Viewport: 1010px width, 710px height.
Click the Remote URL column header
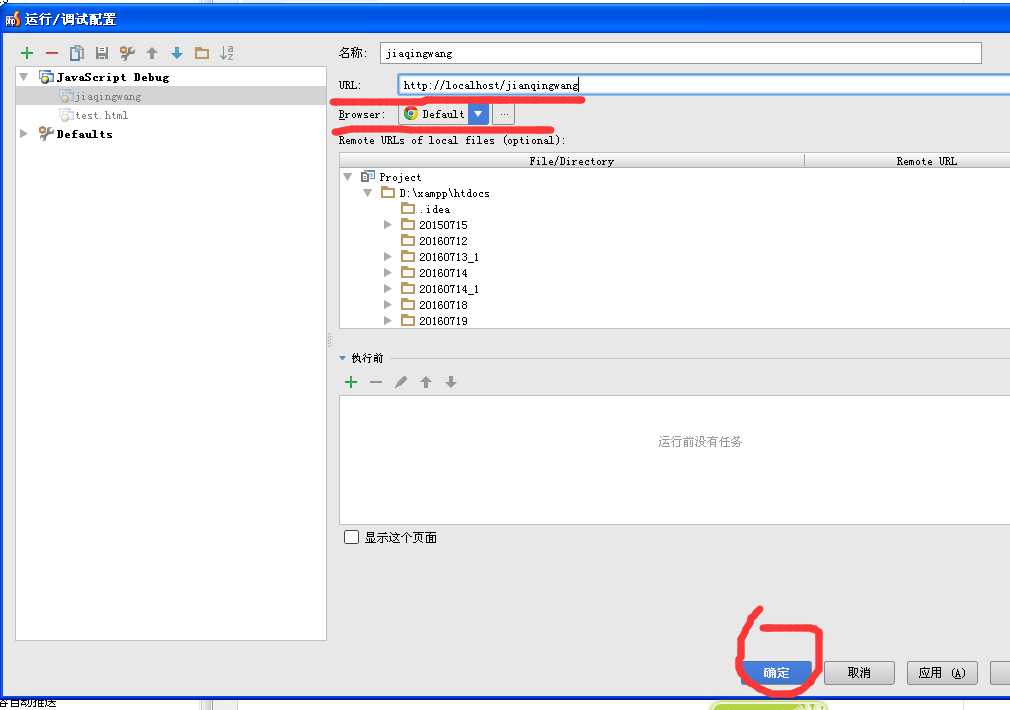pos(907,161)
